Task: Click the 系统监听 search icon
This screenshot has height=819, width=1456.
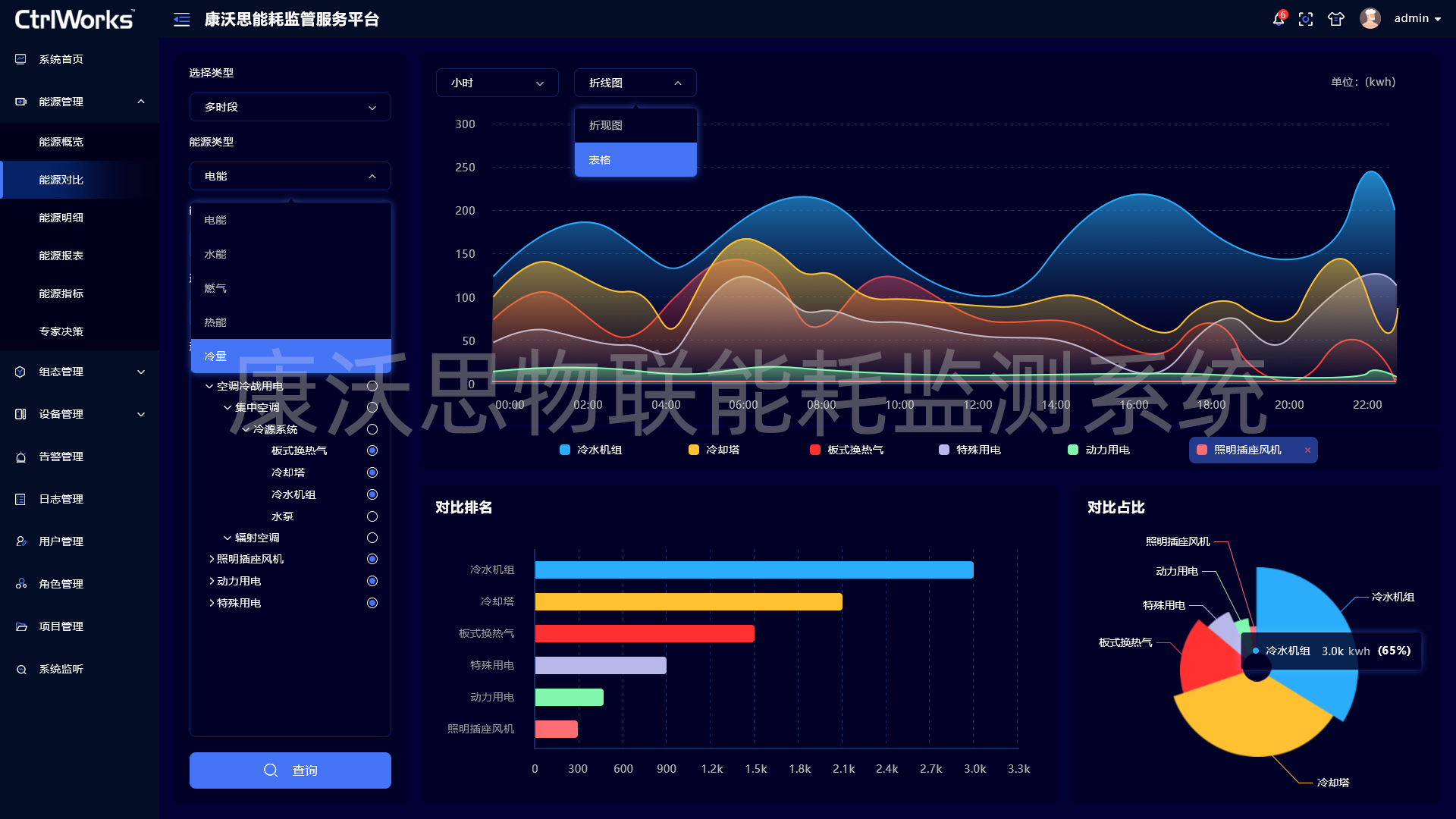Action: 21,669
